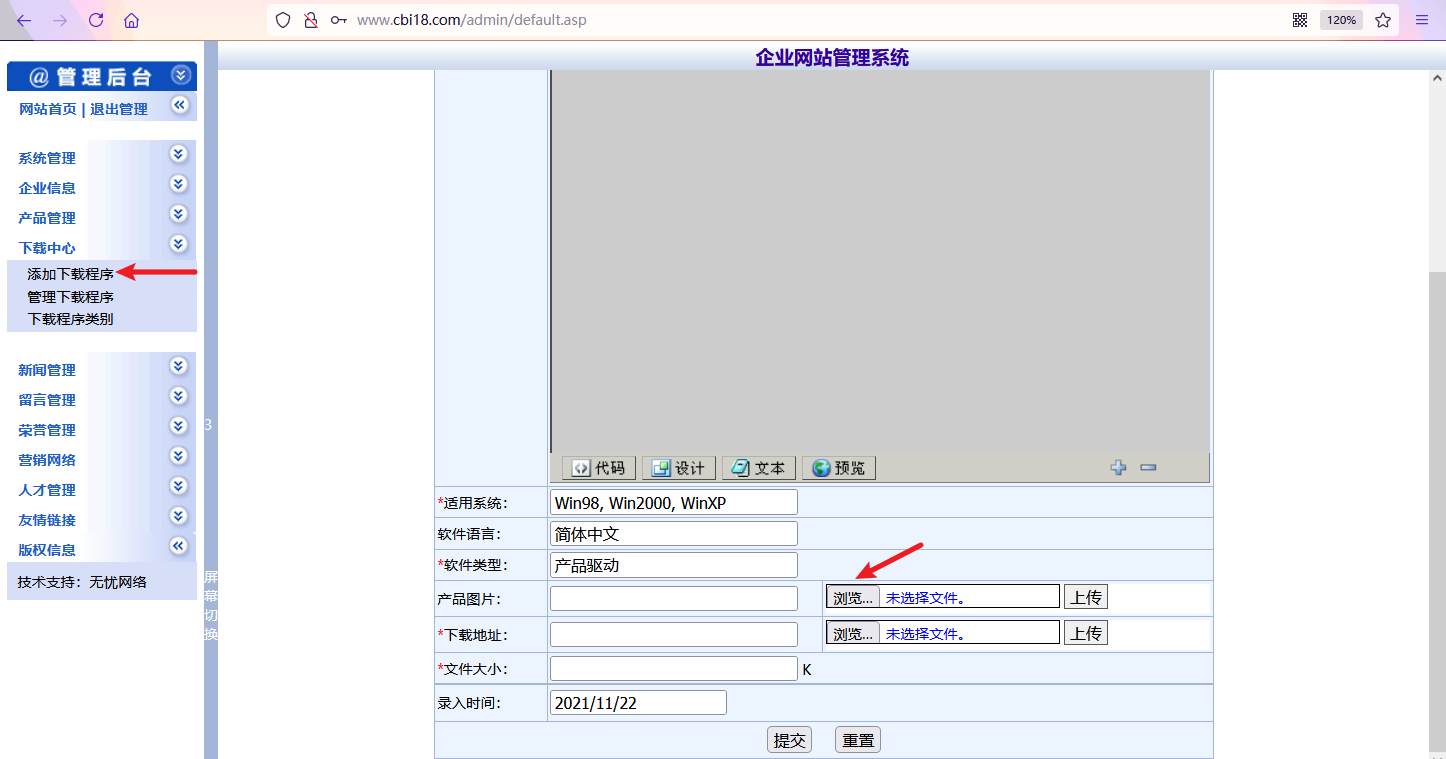Select the 企业信息 menu label
Screen dimensions: 1446x759
tap(47, 188)
